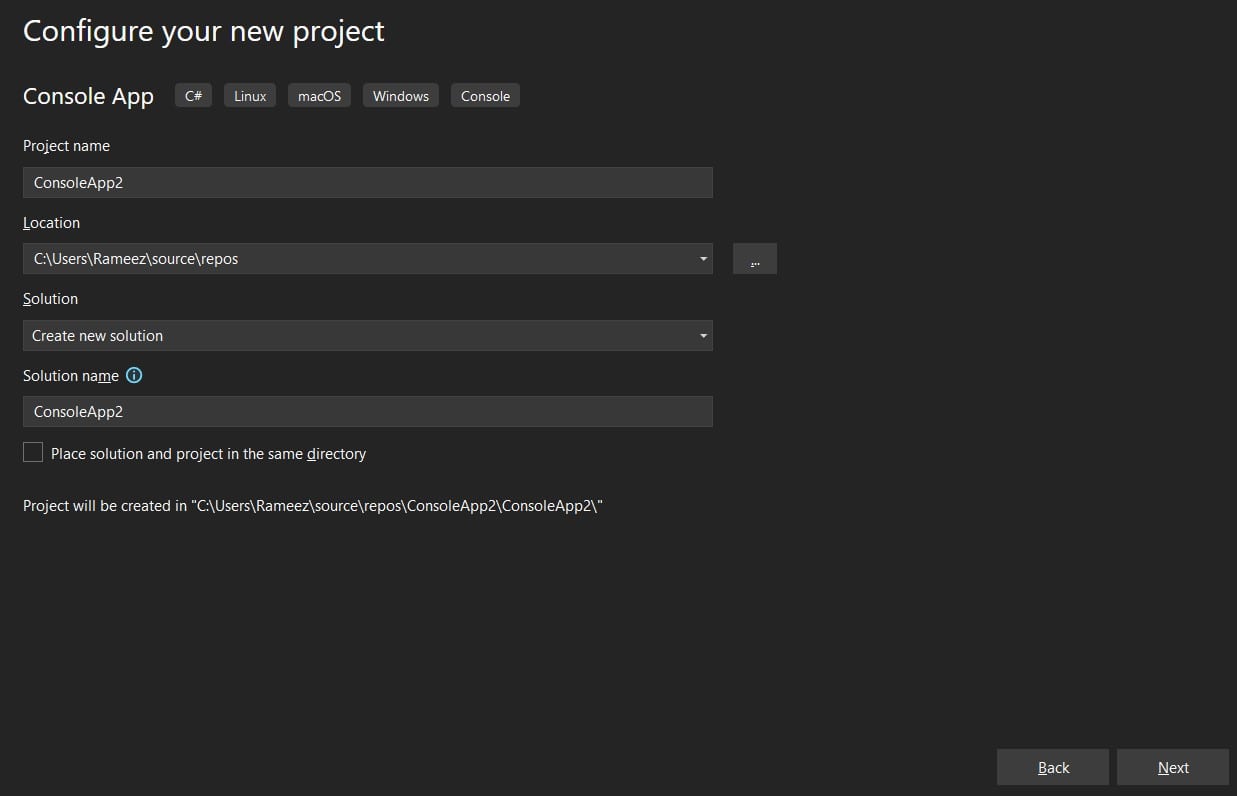Click the 'Configure your new project' heading
Viewport: 1237px width, 796px height.
[204, 31]
